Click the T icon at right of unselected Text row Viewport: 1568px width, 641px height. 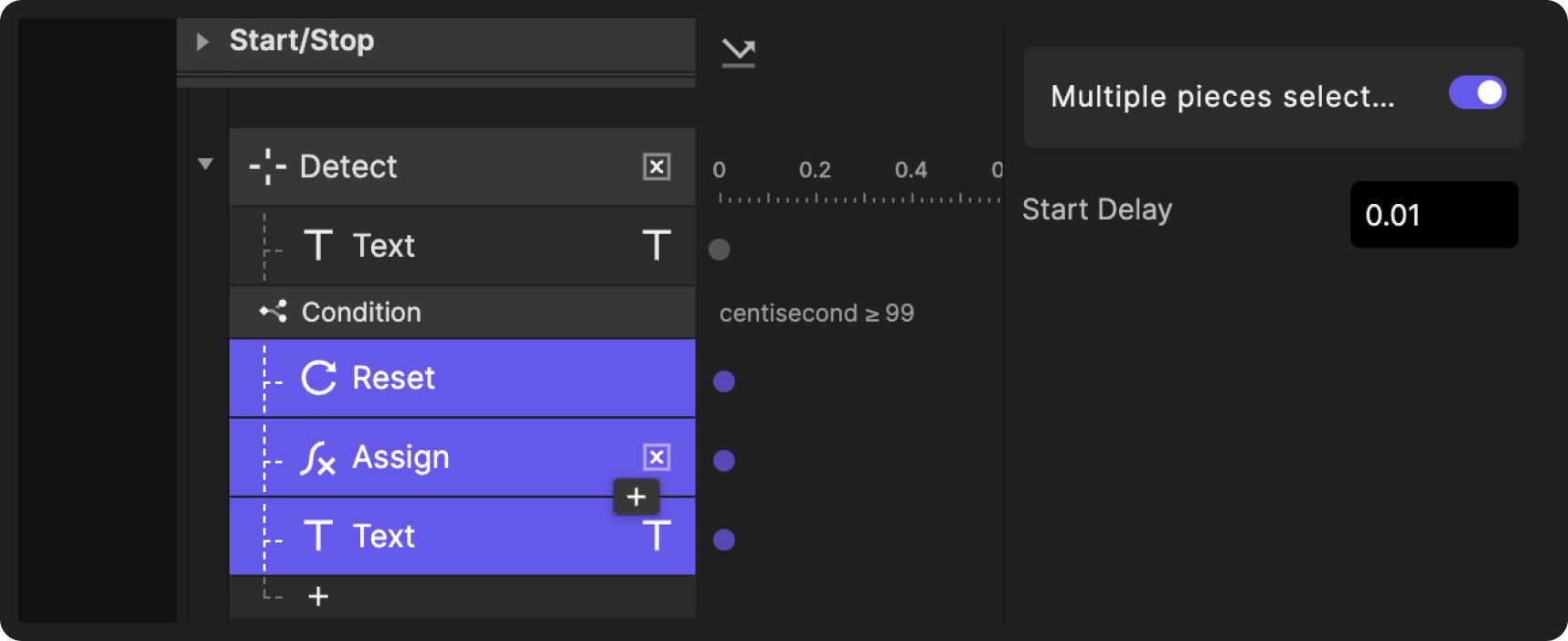656,246
